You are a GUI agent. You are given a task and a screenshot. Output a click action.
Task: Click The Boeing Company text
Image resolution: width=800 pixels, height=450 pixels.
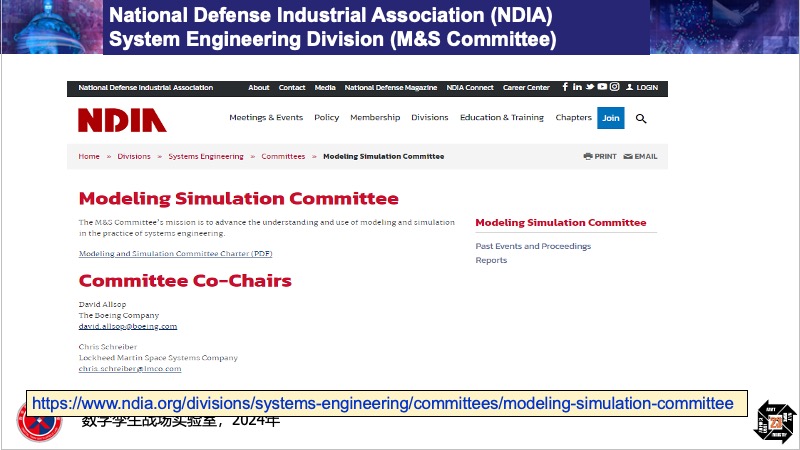pyautogui.click(x=119, y=315)
